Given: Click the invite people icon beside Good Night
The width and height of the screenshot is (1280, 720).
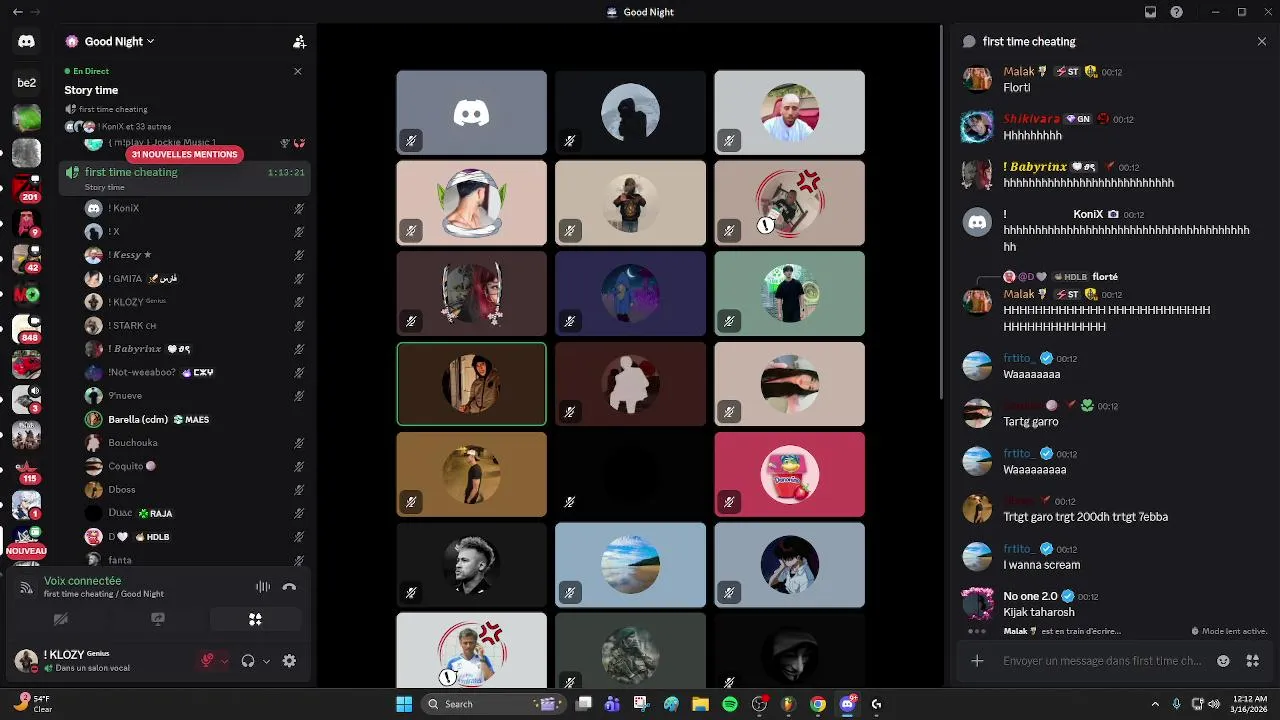Looking at the screenshot, I should (299, 42).
